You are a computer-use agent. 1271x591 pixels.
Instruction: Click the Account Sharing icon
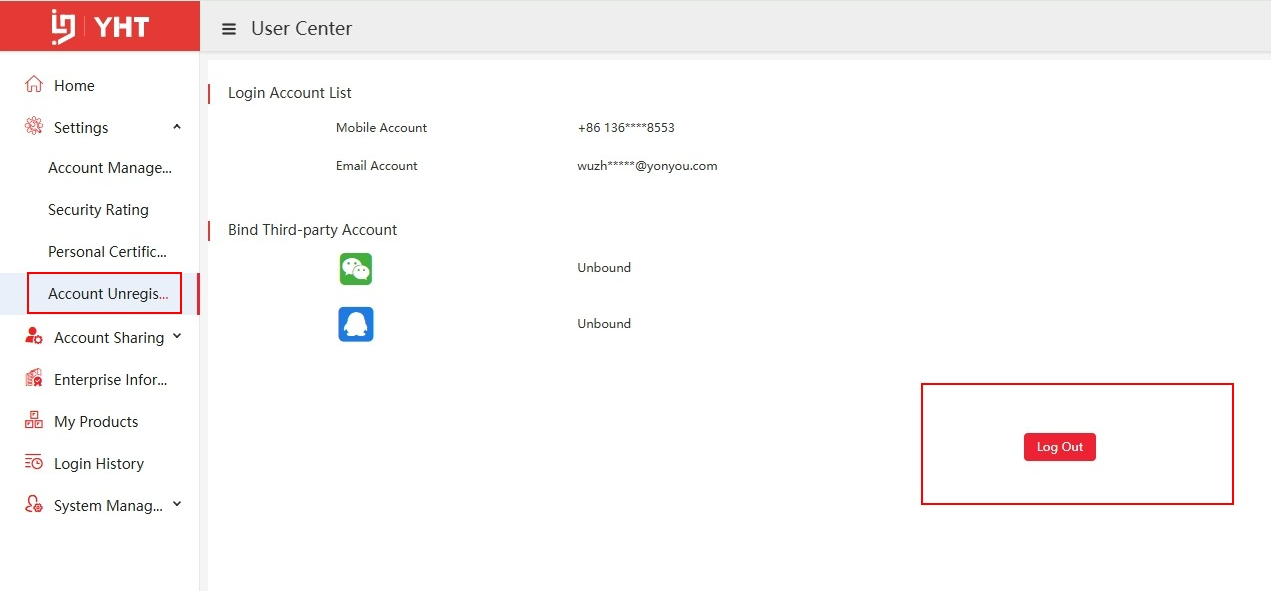(x=34, y=337)
